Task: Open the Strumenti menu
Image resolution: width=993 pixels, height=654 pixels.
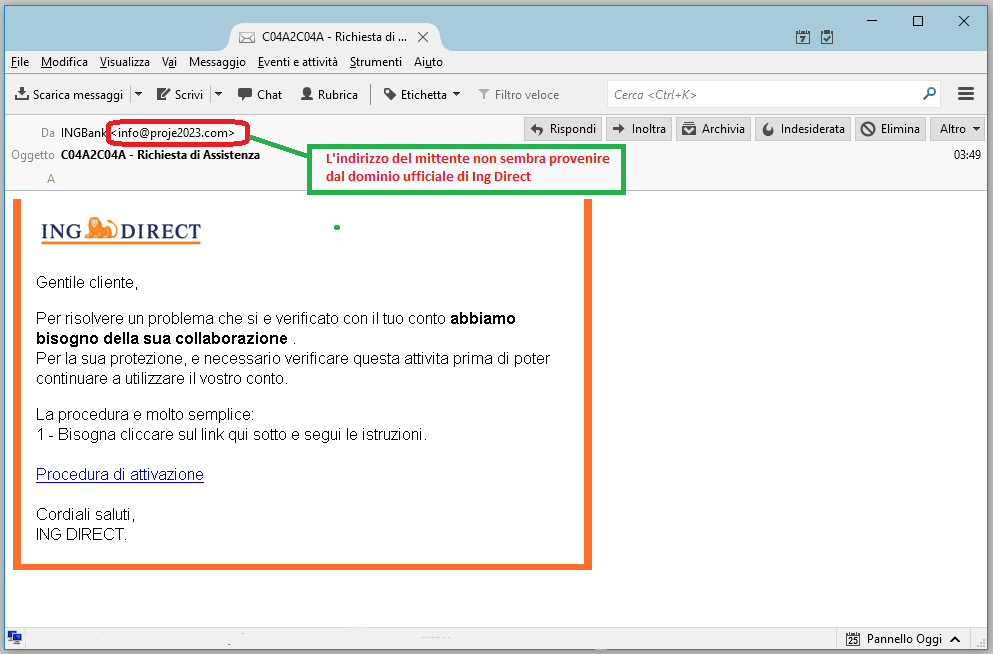Action: (x=376, y=61)
